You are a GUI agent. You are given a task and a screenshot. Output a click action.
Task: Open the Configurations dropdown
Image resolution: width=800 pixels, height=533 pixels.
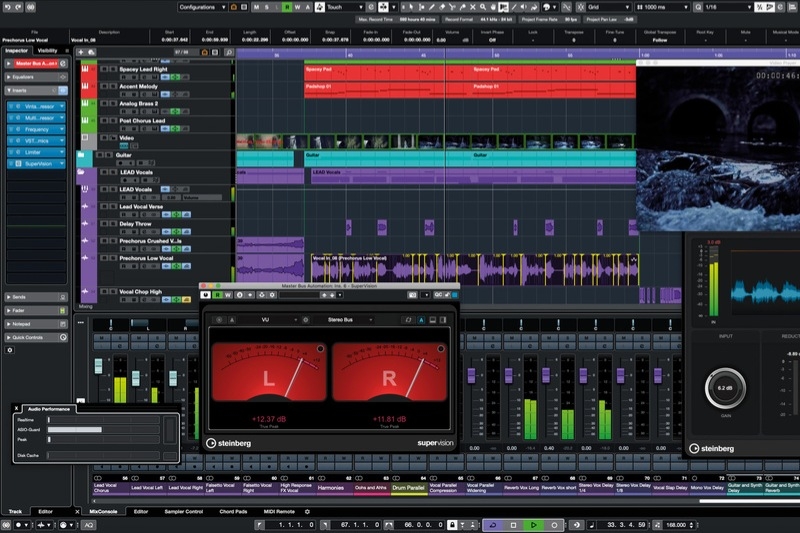coord(203,7)
